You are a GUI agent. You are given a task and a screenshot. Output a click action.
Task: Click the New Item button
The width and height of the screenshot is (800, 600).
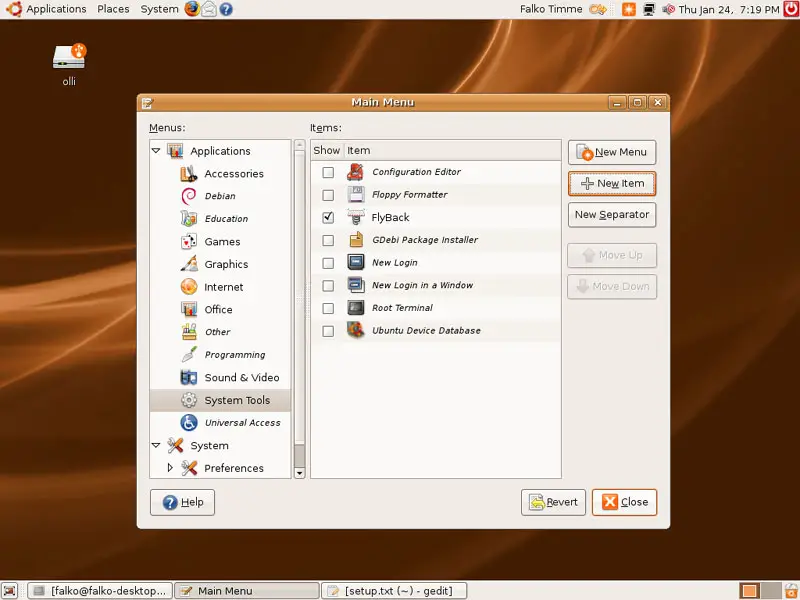(612, 184)
